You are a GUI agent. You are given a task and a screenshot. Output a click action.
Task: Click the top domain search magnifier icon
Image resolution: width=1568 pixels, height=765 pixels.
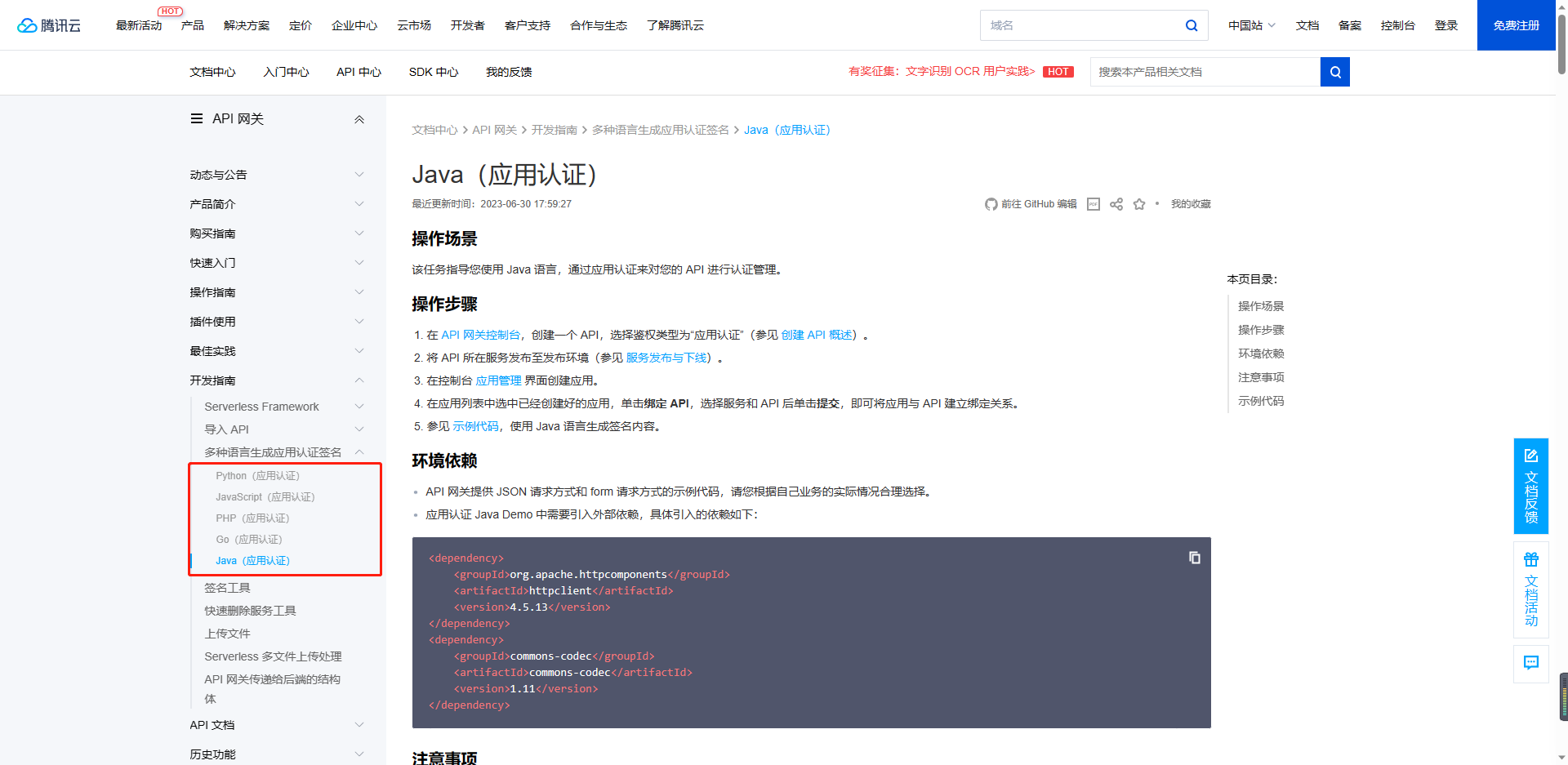point(1192,25)
